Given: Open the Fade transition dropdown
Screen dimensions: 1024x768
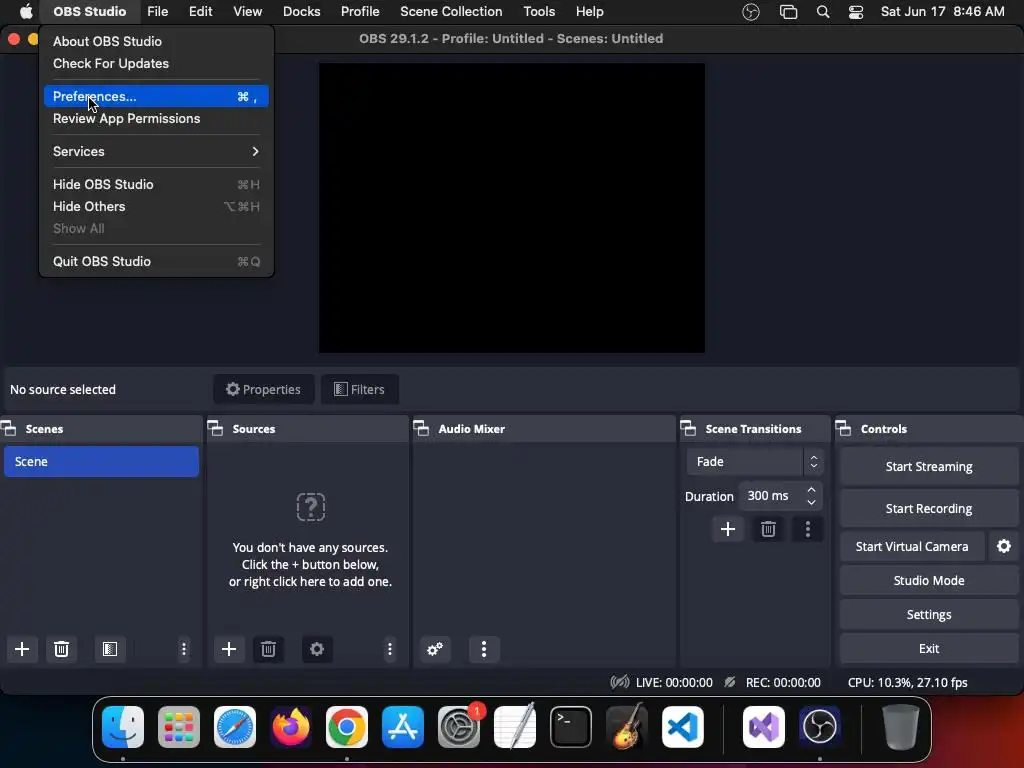Looking at the screenshot, I should (754, 462).
